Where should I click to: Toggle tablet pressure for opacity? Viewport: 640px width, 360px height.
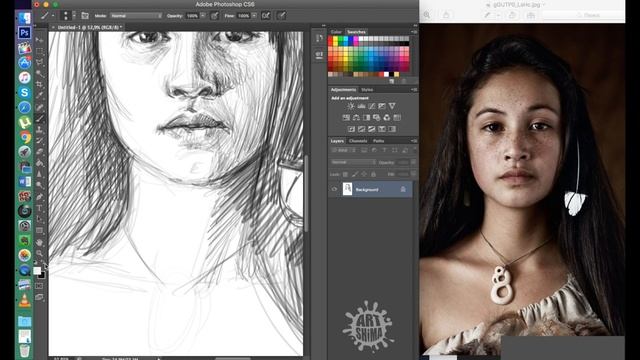pyautogui.click(x=214, y=16)
